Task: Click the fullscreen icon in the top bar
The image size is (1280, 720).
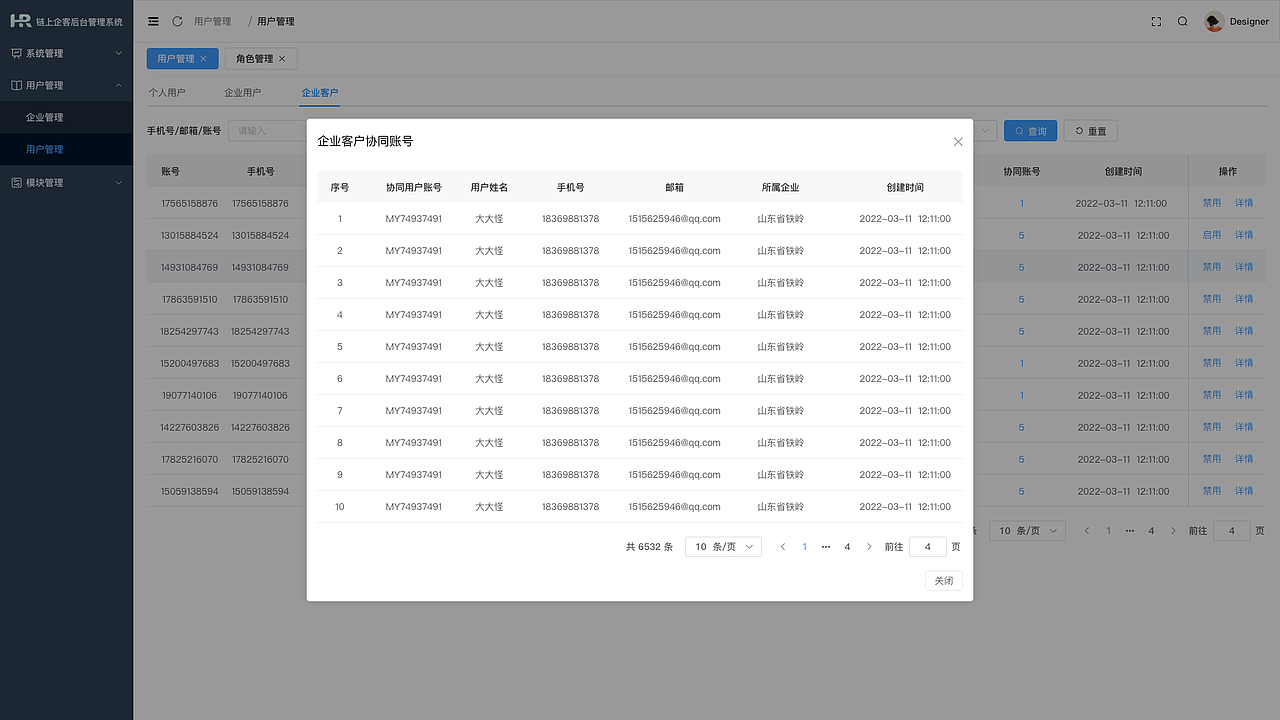Action: coord(1156,20)
